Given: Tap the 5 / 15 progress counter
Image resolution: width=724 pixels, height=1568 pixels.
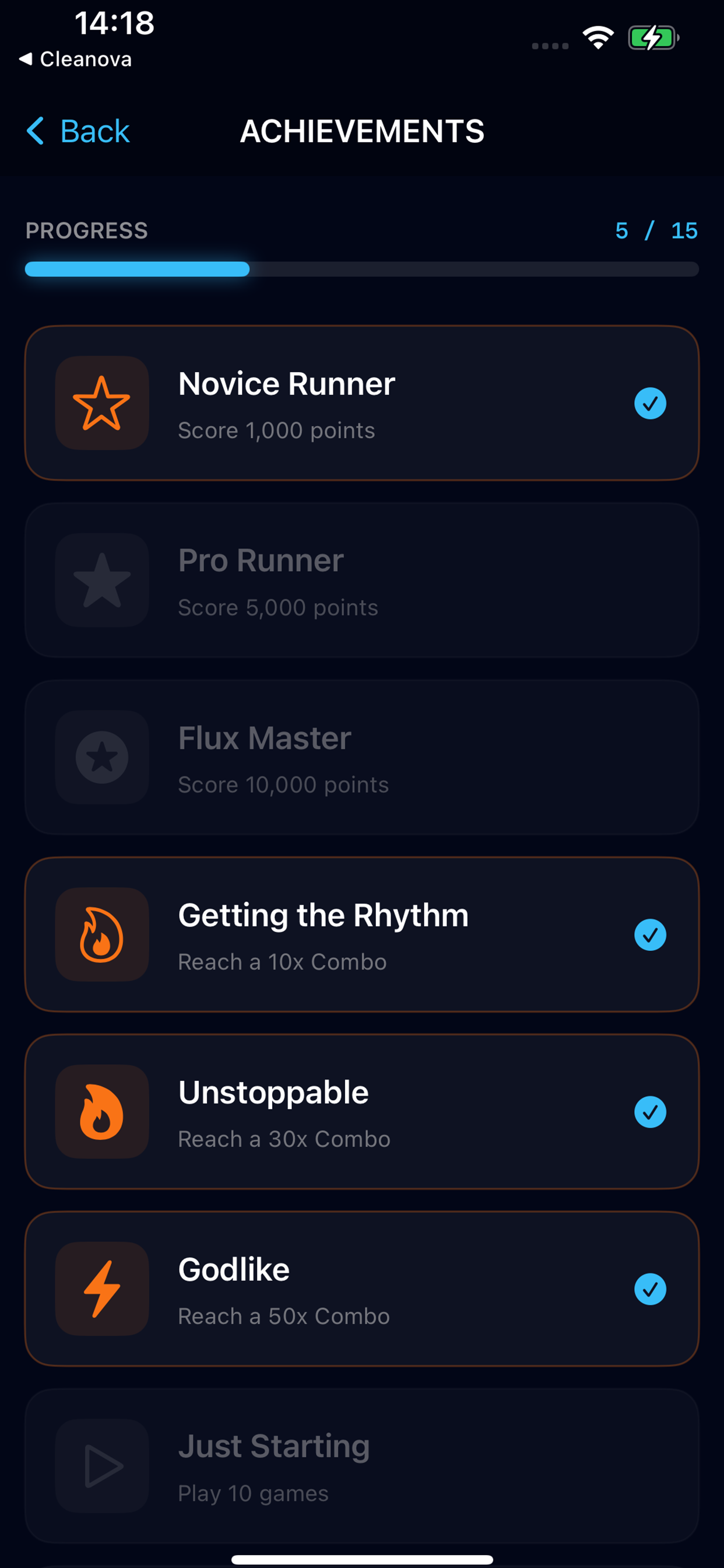Looking at the screenshot, I should (x=656, y=230).
